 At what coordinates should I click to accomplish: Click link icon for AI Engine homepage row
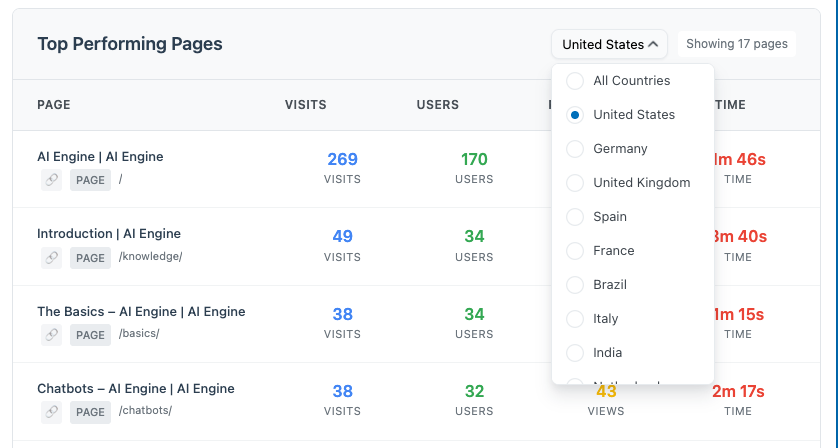(52, 180)
